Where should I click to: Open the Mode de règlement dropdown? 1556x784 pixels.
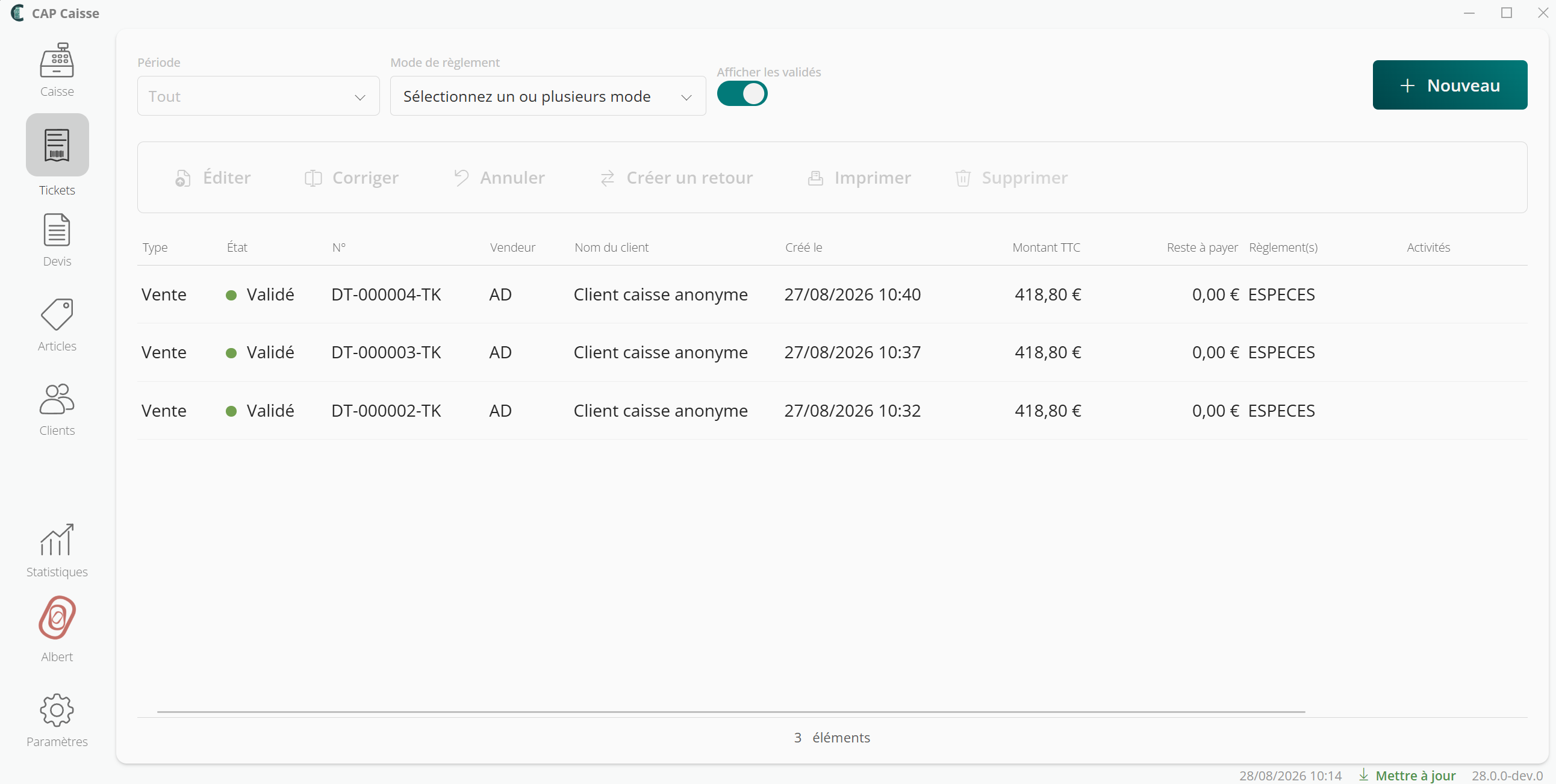click(548, 96)
